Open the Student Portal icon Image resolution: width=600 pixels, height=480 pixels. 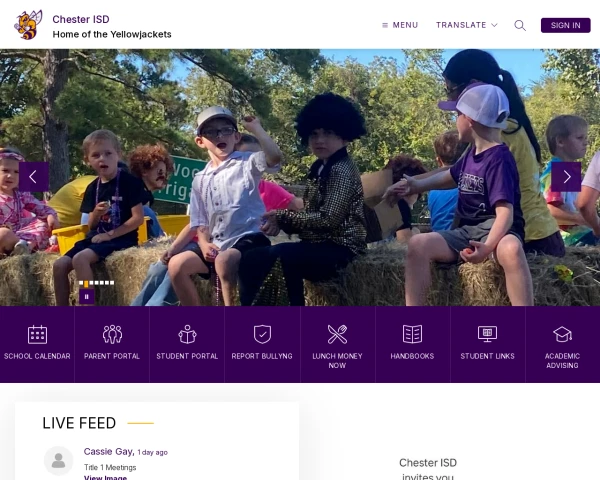click(x=187, y=334)
